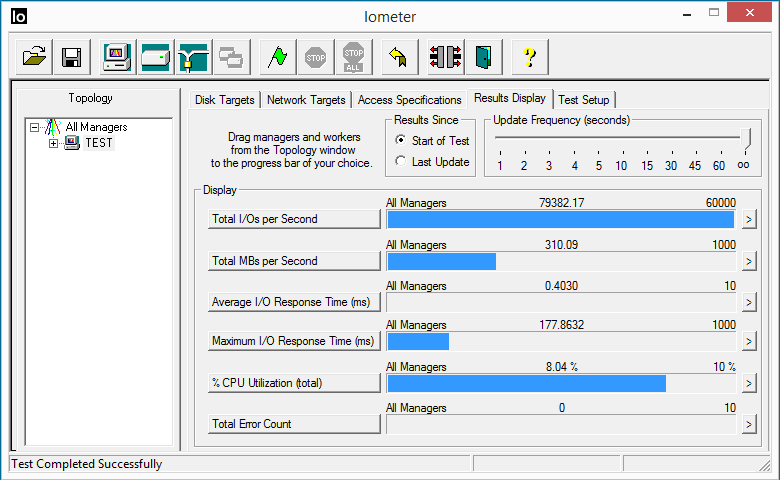Click the TEST manager computer icon
This screenshot has height=480, width=780.
pyautogui.click(x=72, y=143)
